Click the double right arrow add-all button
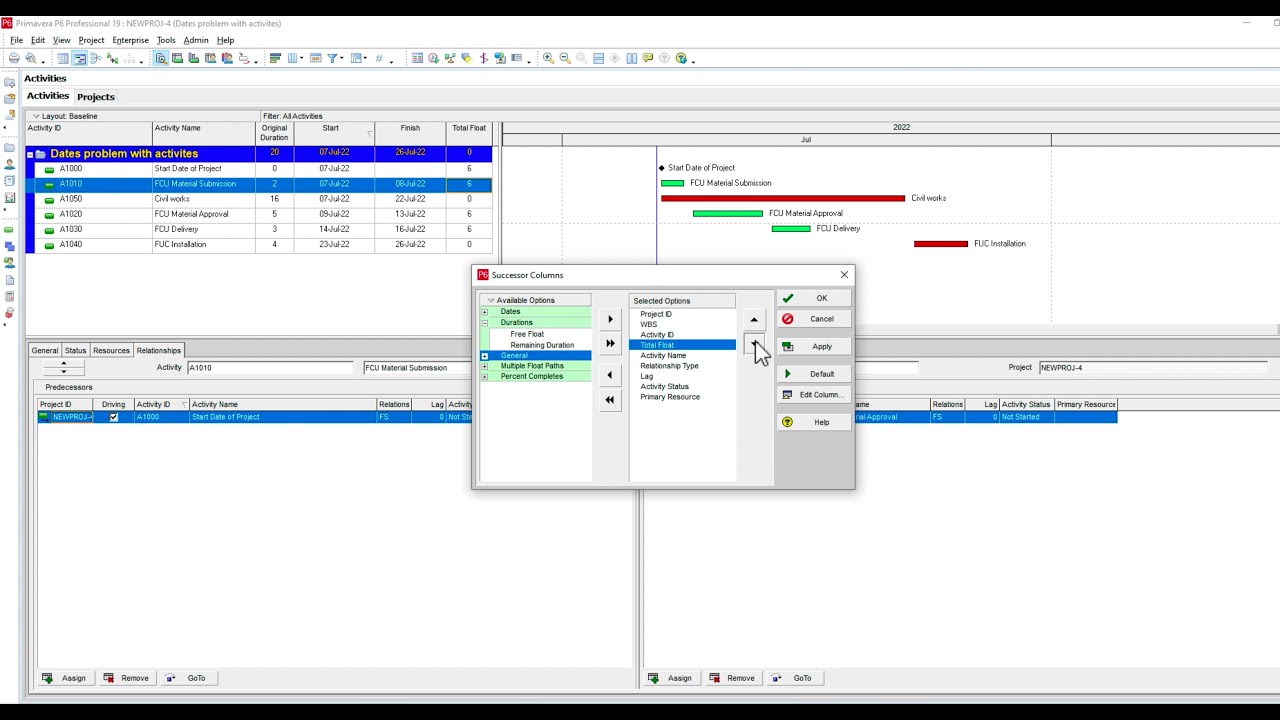Image resolution: width=1280 pixels, height=720 pixels. 610,344
